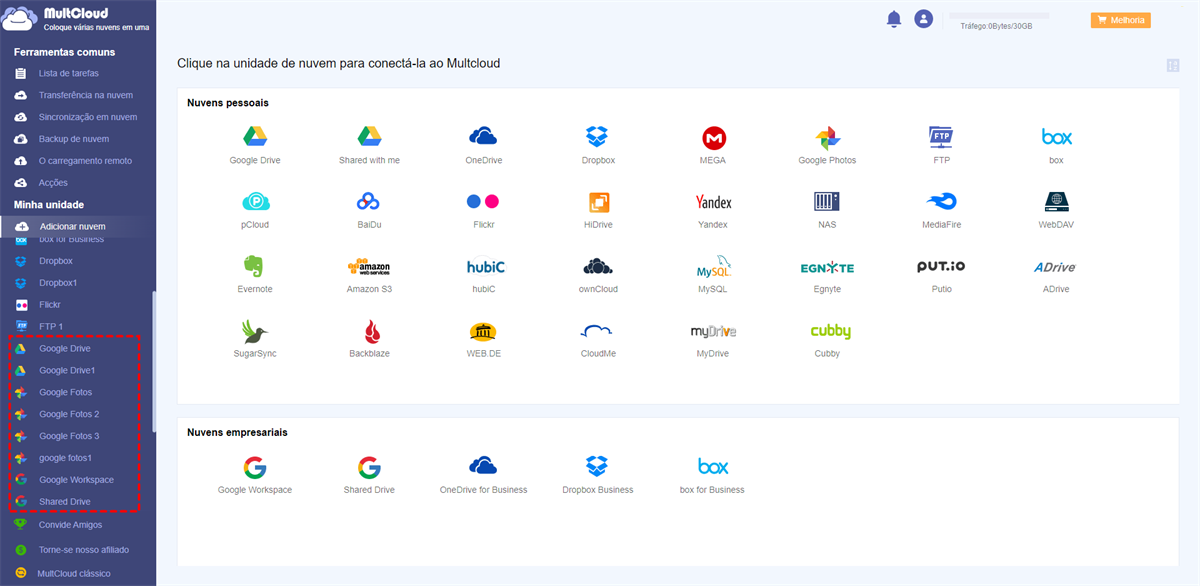1200x586 pixels.
Task: Select the box personal cloud
Action: click(1056, 145)
